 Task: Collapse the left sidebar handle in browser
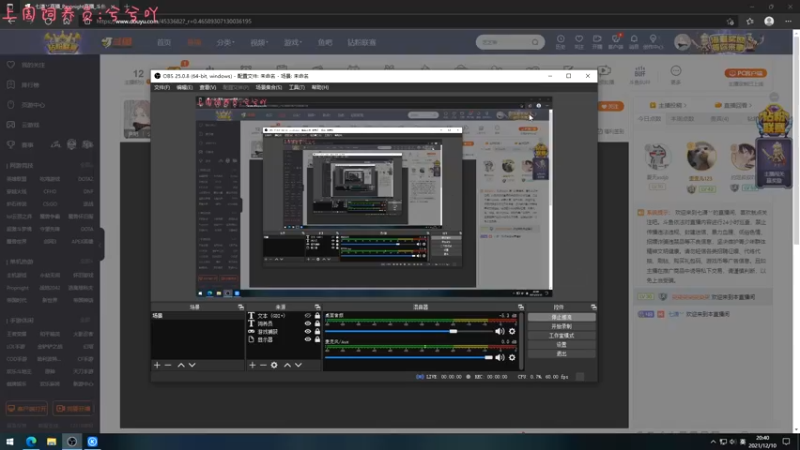pos(102,244)
